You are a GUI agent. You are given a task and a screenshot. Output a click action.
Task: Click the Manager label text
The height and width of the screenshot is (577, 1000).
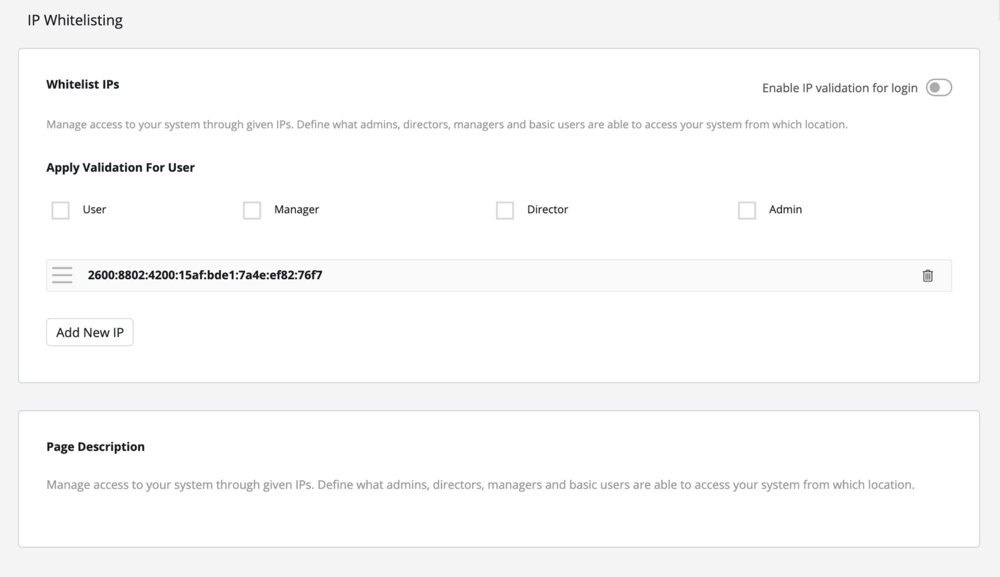(297, 209)
